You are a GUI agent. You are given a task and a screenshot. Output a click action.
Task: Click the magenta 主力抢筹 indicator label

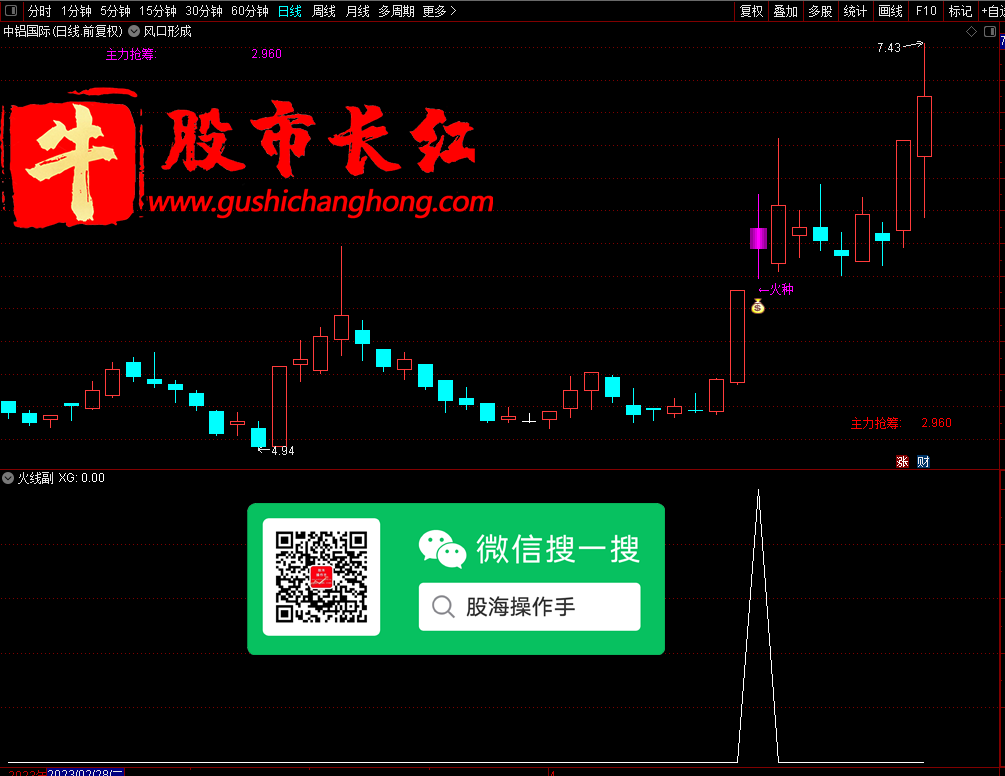[x=131, y=54]
